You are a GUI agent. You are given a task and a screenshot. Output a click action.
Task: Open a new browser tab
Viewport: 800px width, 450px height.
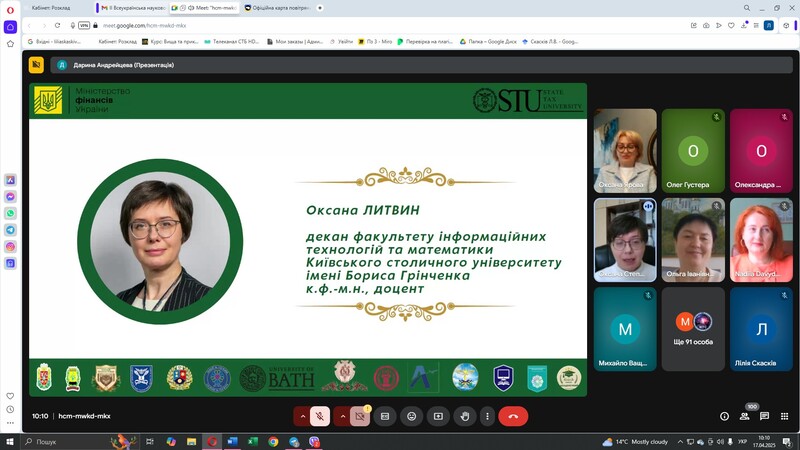coord(320,8)
